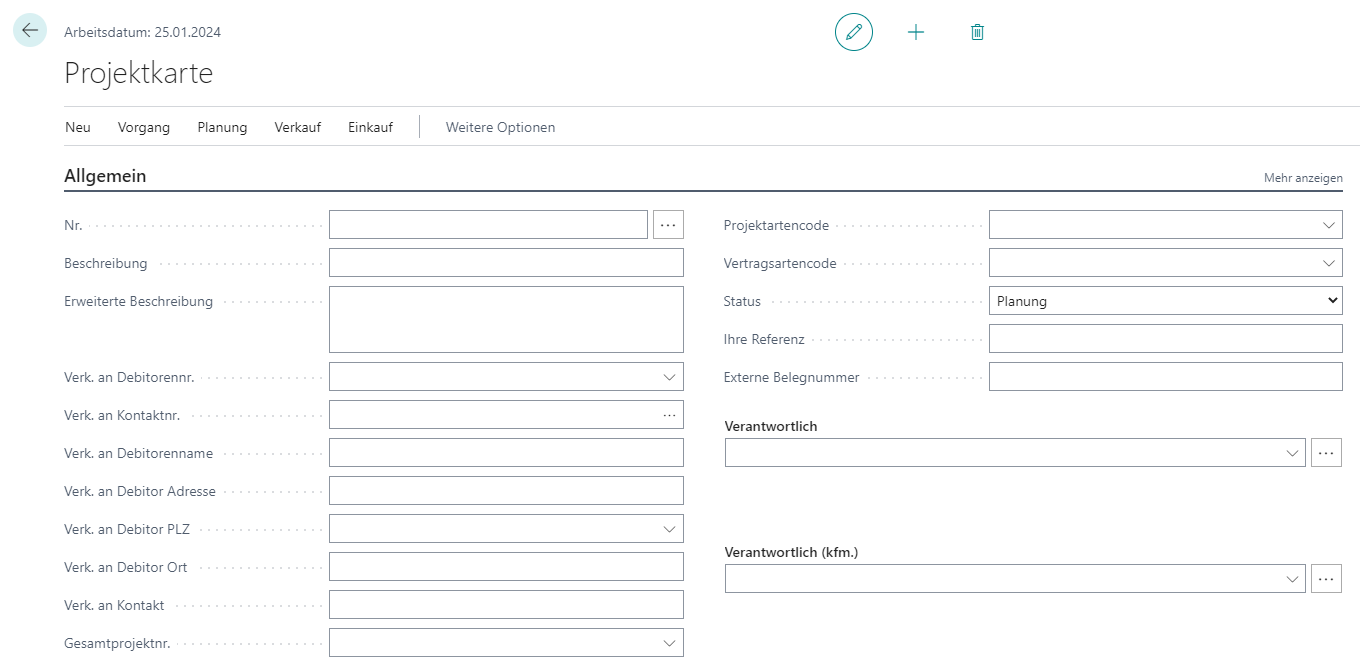Open the Neu menu
The image size is (1360, 668).
pos(78,127)
